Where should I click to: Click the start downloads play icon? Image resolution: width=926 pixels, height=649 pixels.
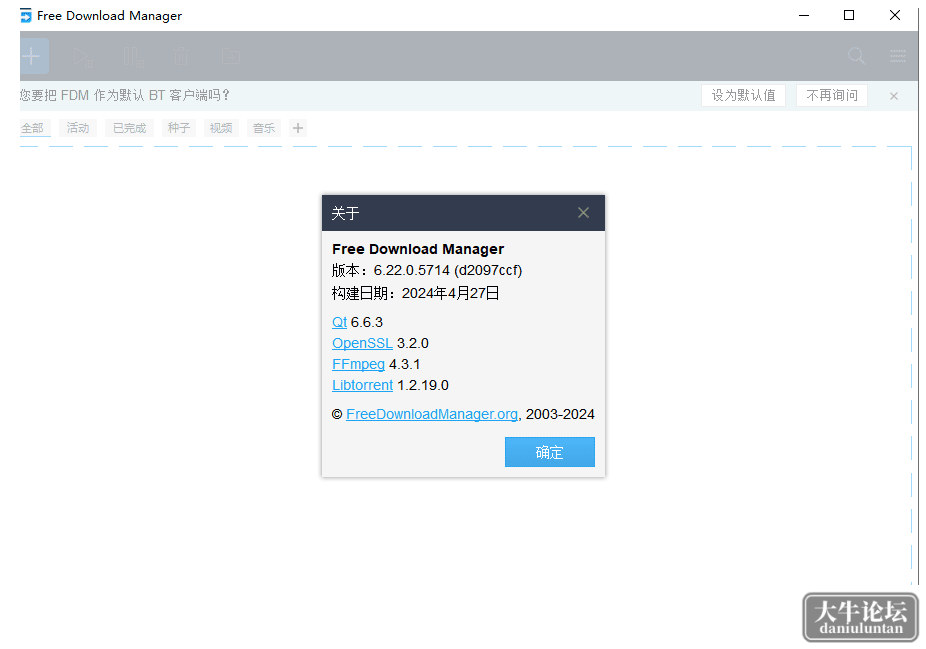point(83,57)
